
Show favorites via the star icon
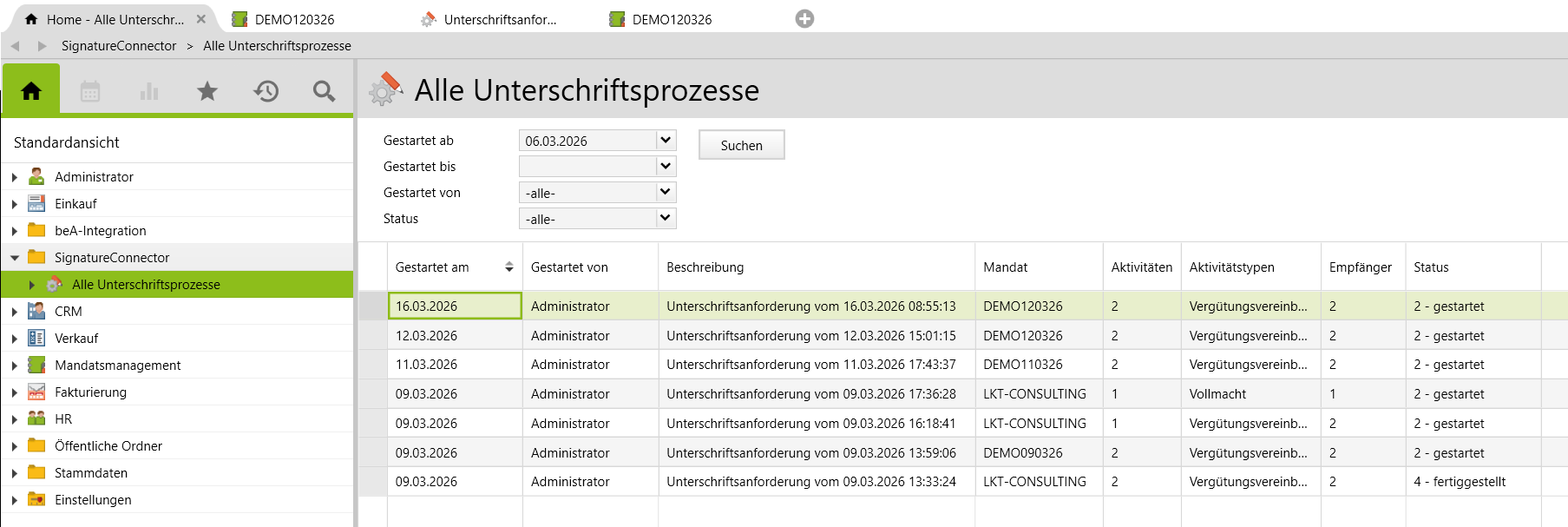coord(207,91)
